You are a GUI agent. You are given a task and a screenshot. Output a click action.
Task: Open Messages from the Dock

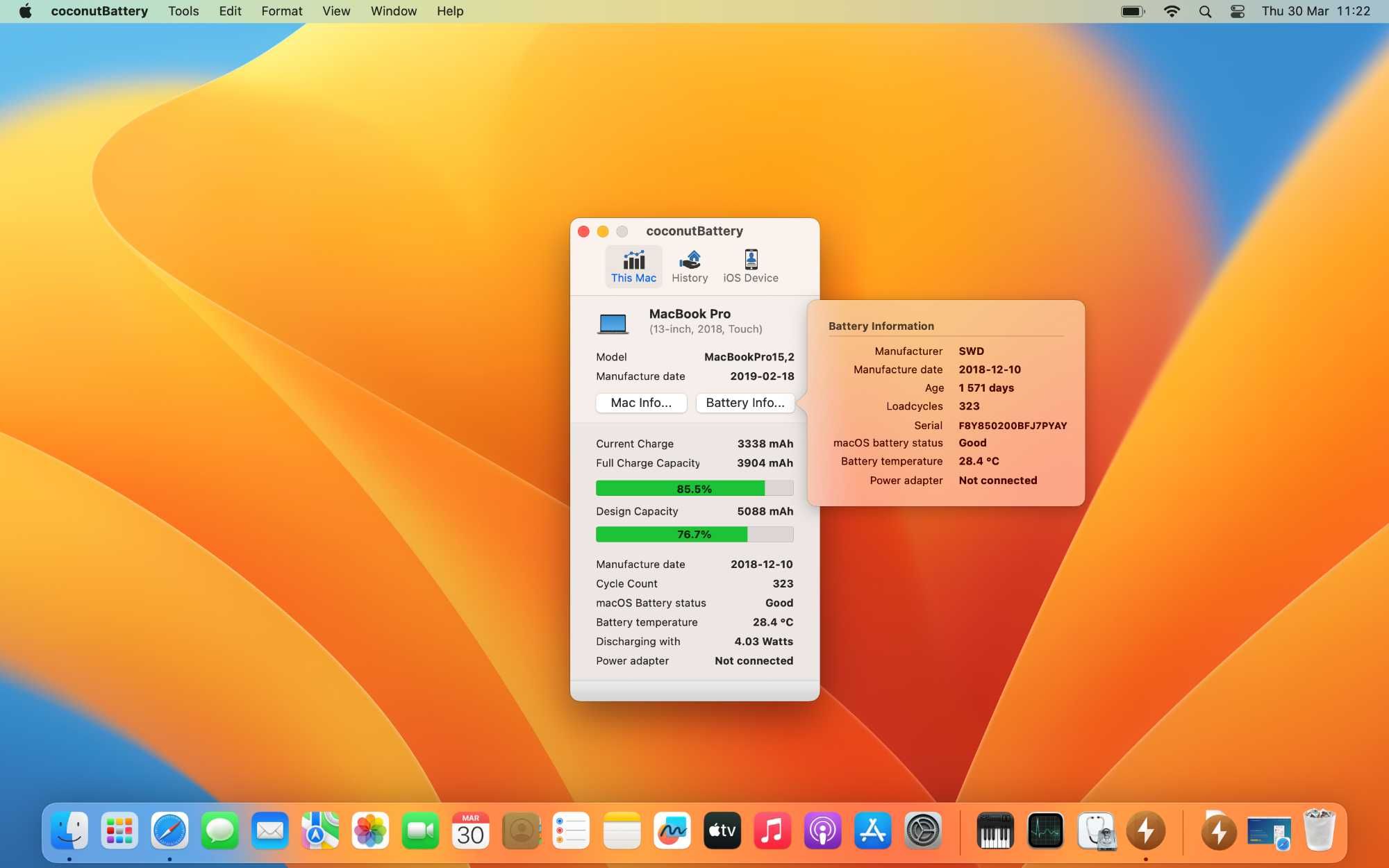219,831
